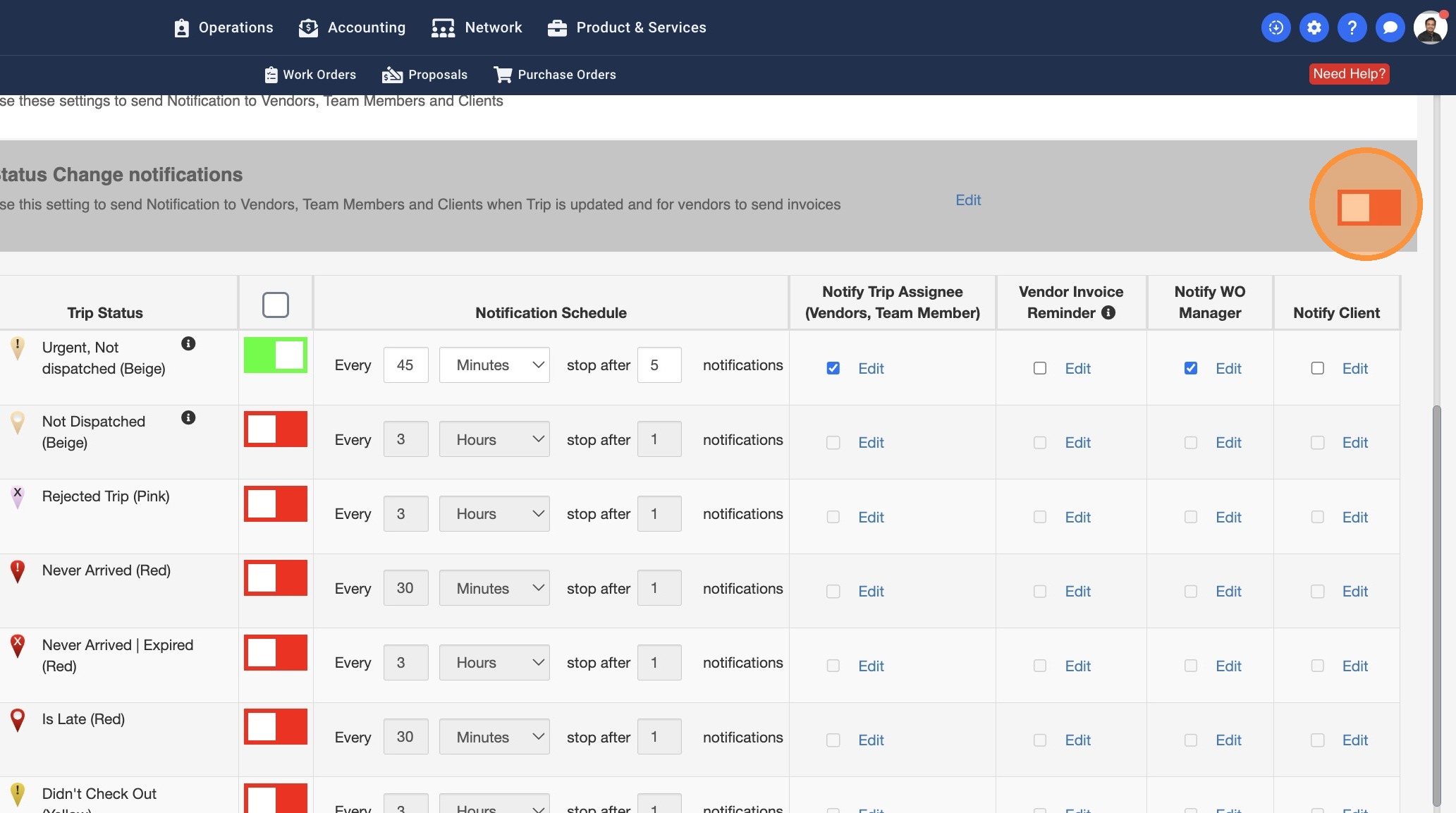
Task: Check the select-all checkbox in table header
Action: [x=276, y=305]
